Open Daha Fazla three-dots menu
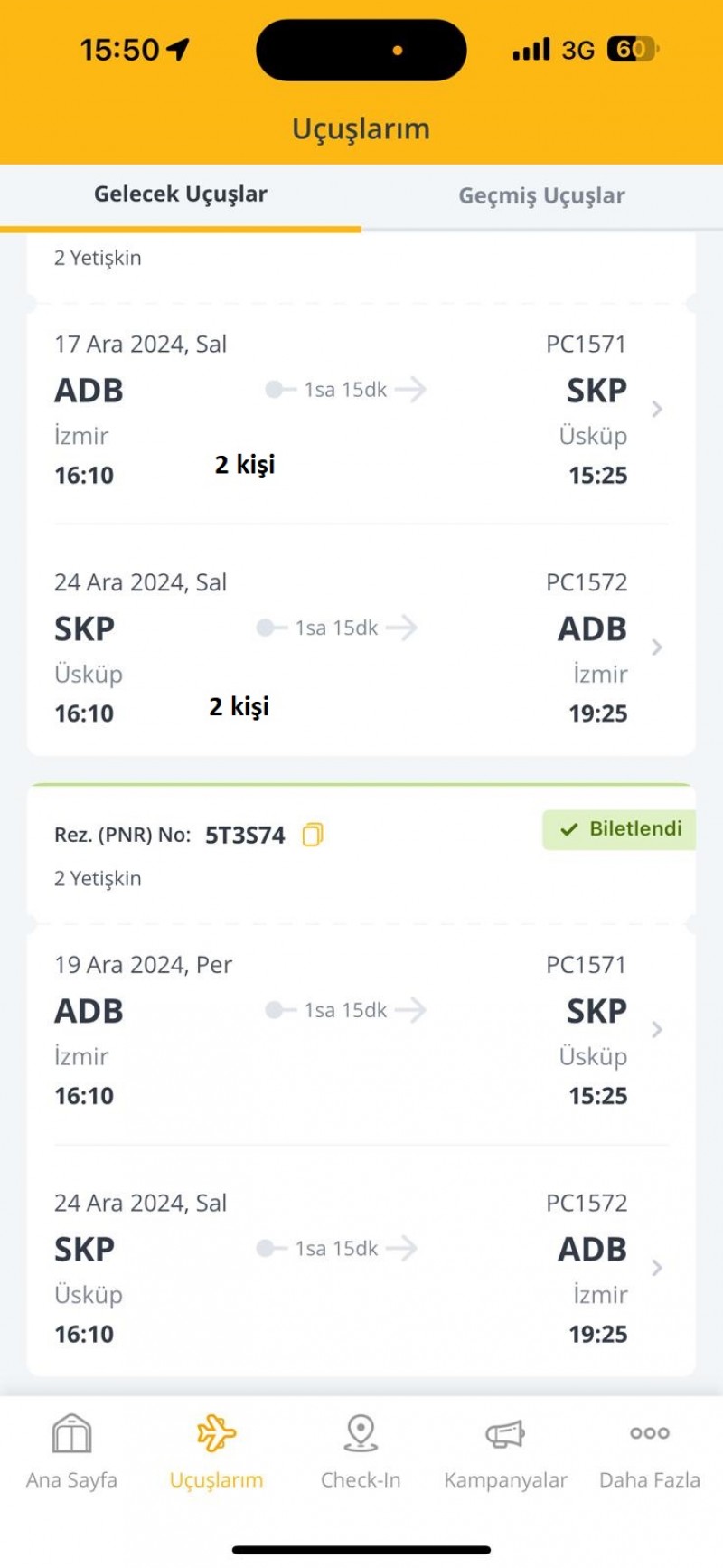This screenshot has width=723, height=1568. pyautogui.click(x=650, y=1433)
